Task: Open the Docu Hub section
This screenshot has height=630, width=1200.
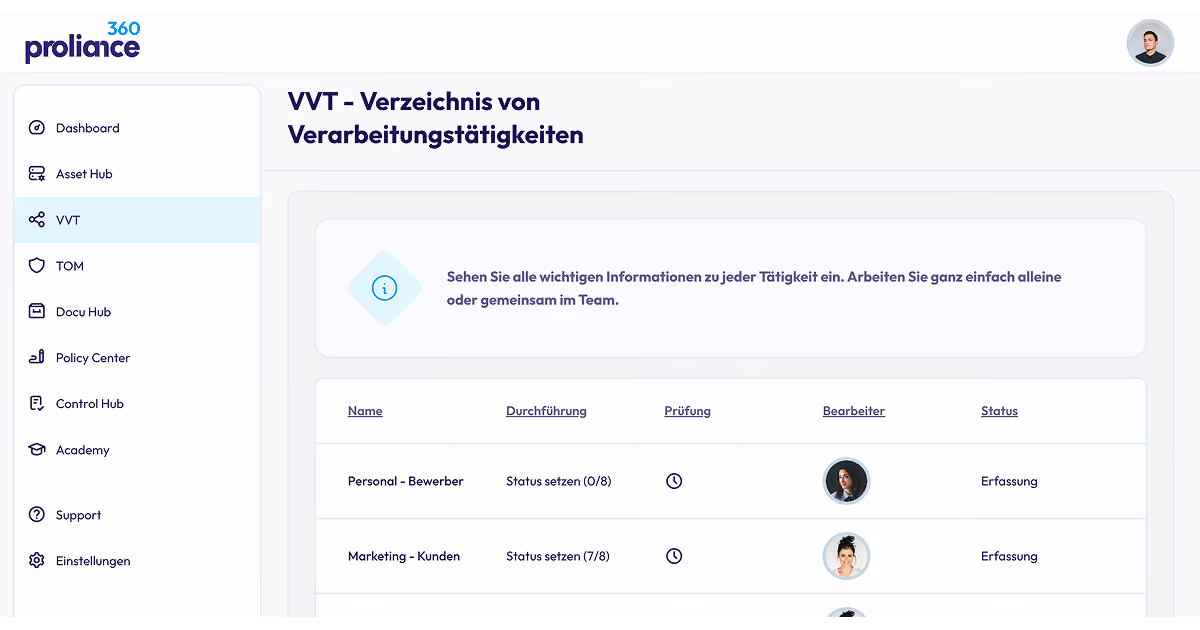Action: 137,312
